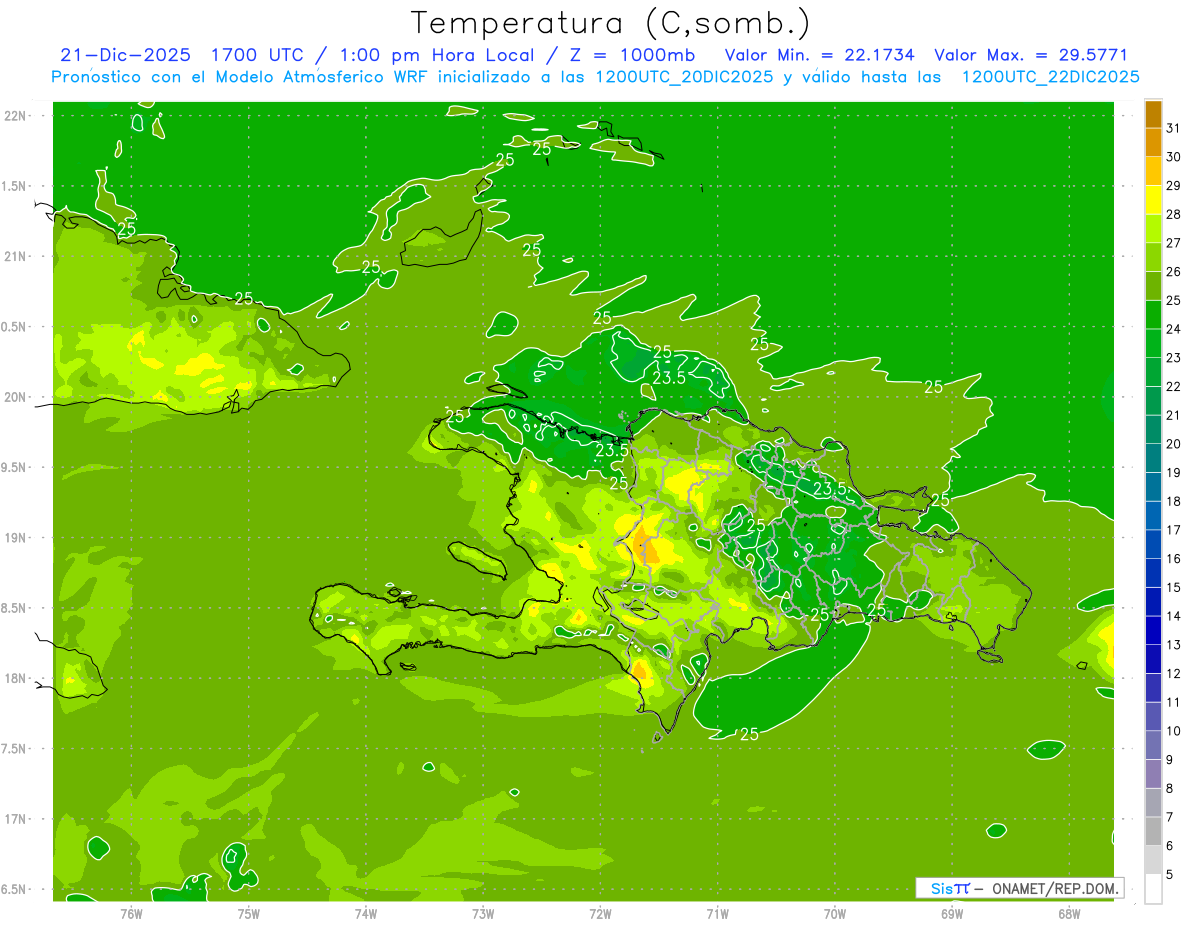Click the "12" color scale label
This screenshot has height=927, width=1200.
(1175, 674)
